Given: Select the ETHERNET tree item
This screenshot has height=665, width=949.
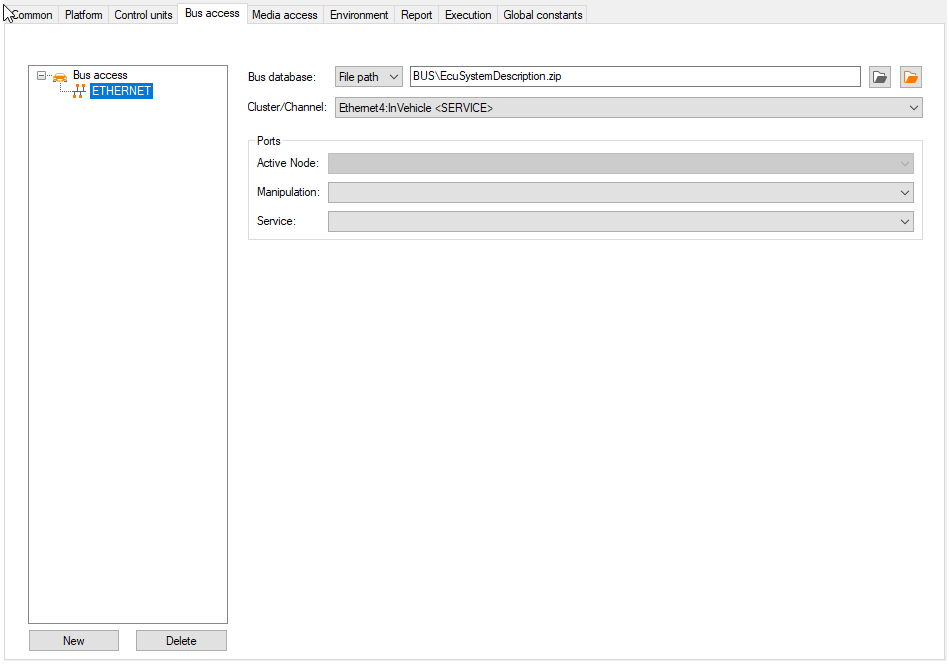Looking at the screenshot, I should coord(121,91).
